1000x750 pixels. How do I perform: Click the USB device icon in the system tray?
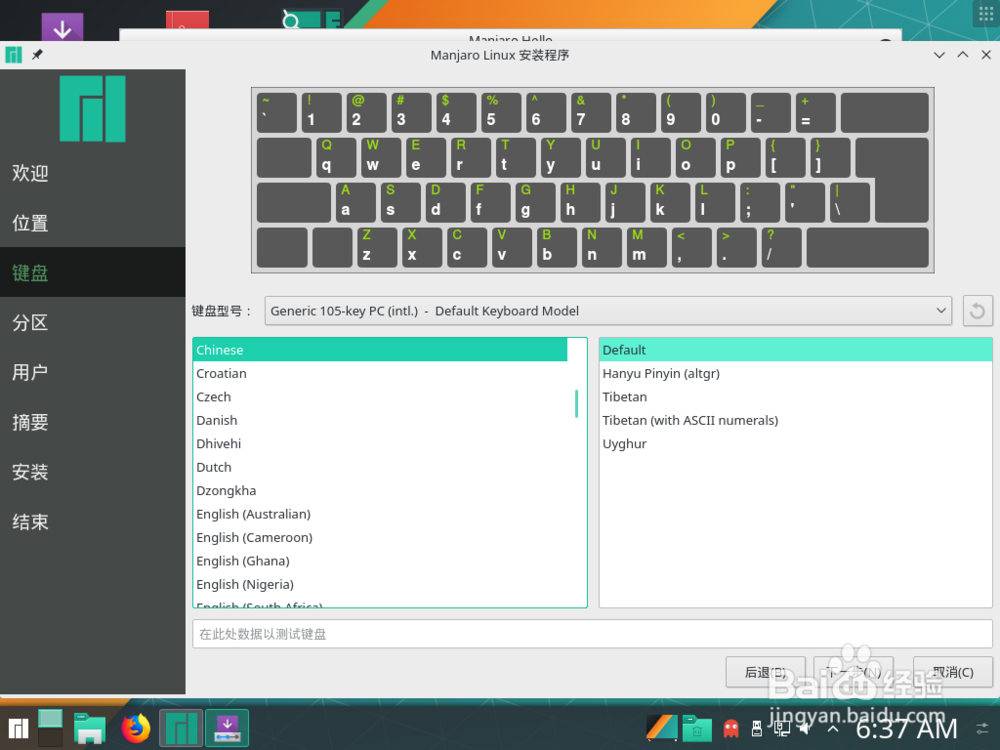tap(757, 728)
